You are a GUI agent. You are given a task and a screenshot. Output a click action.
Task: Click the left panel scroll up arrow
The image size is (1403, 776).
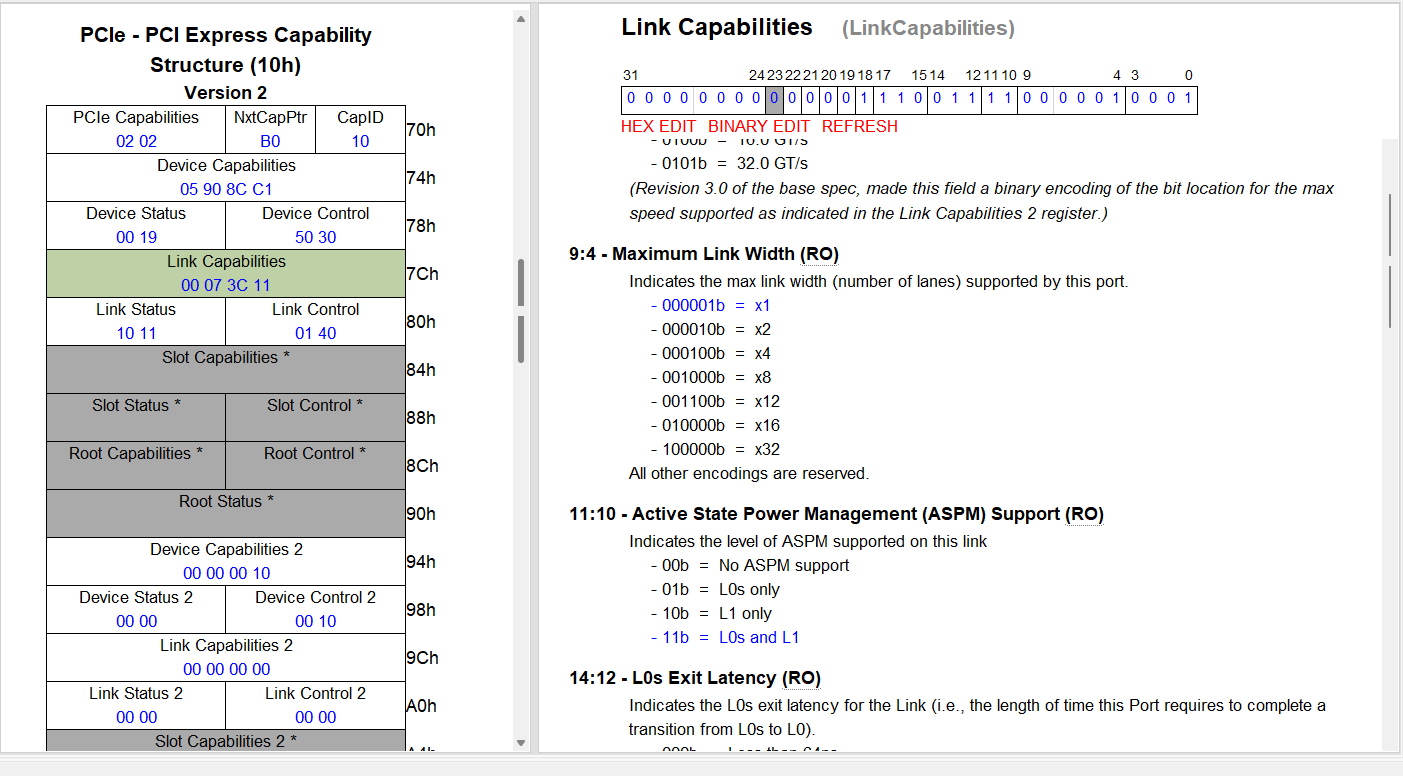click(521, 19)
